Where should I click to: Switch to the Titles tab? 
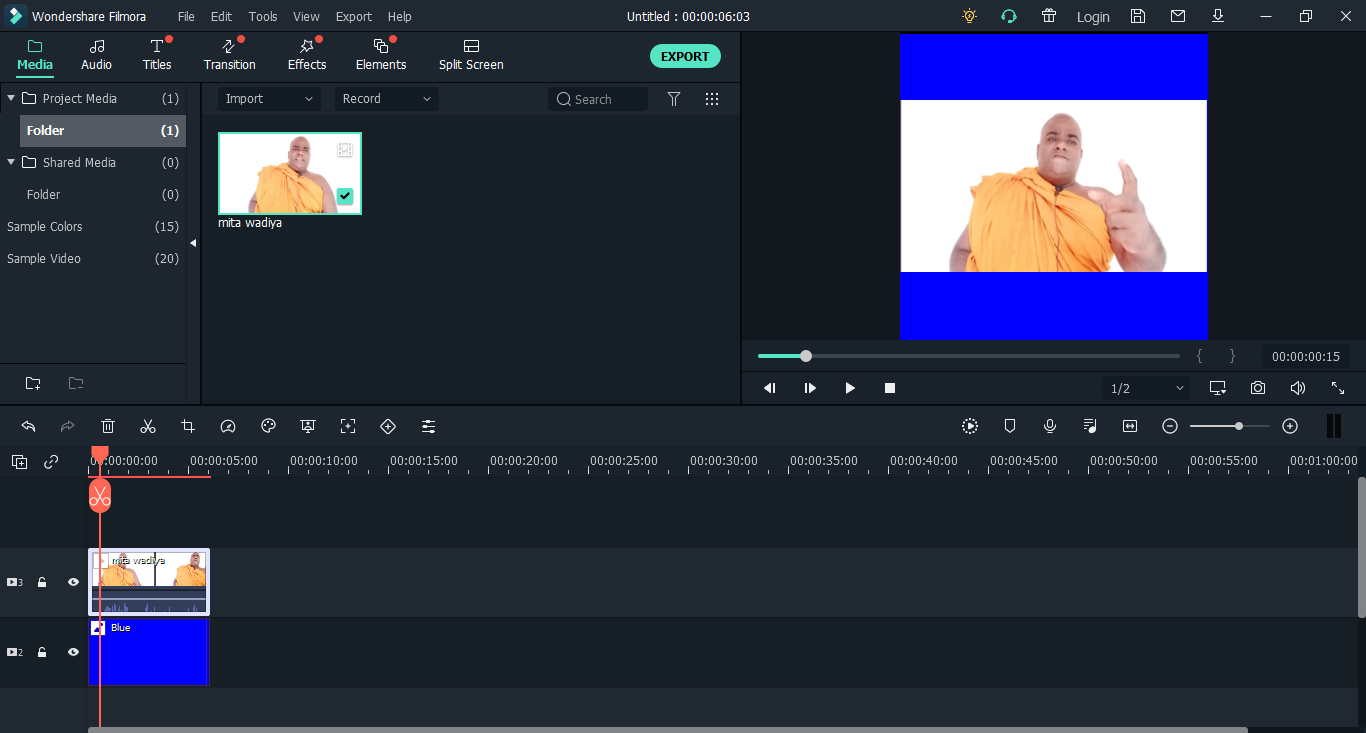[157, 55]
